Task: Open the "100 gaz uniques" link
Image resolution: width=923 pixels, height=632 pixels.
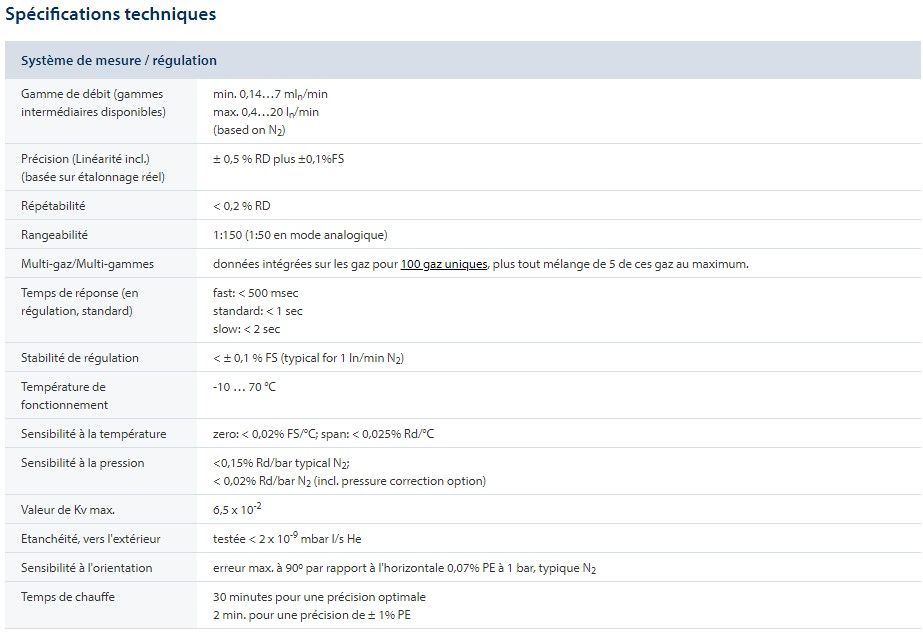Action: [x=444, y=264]
